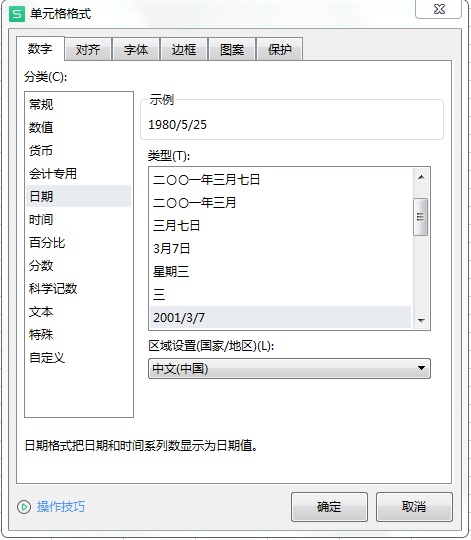Select the 日期 category
471x540 pixels.
click(x=78, y=196)
